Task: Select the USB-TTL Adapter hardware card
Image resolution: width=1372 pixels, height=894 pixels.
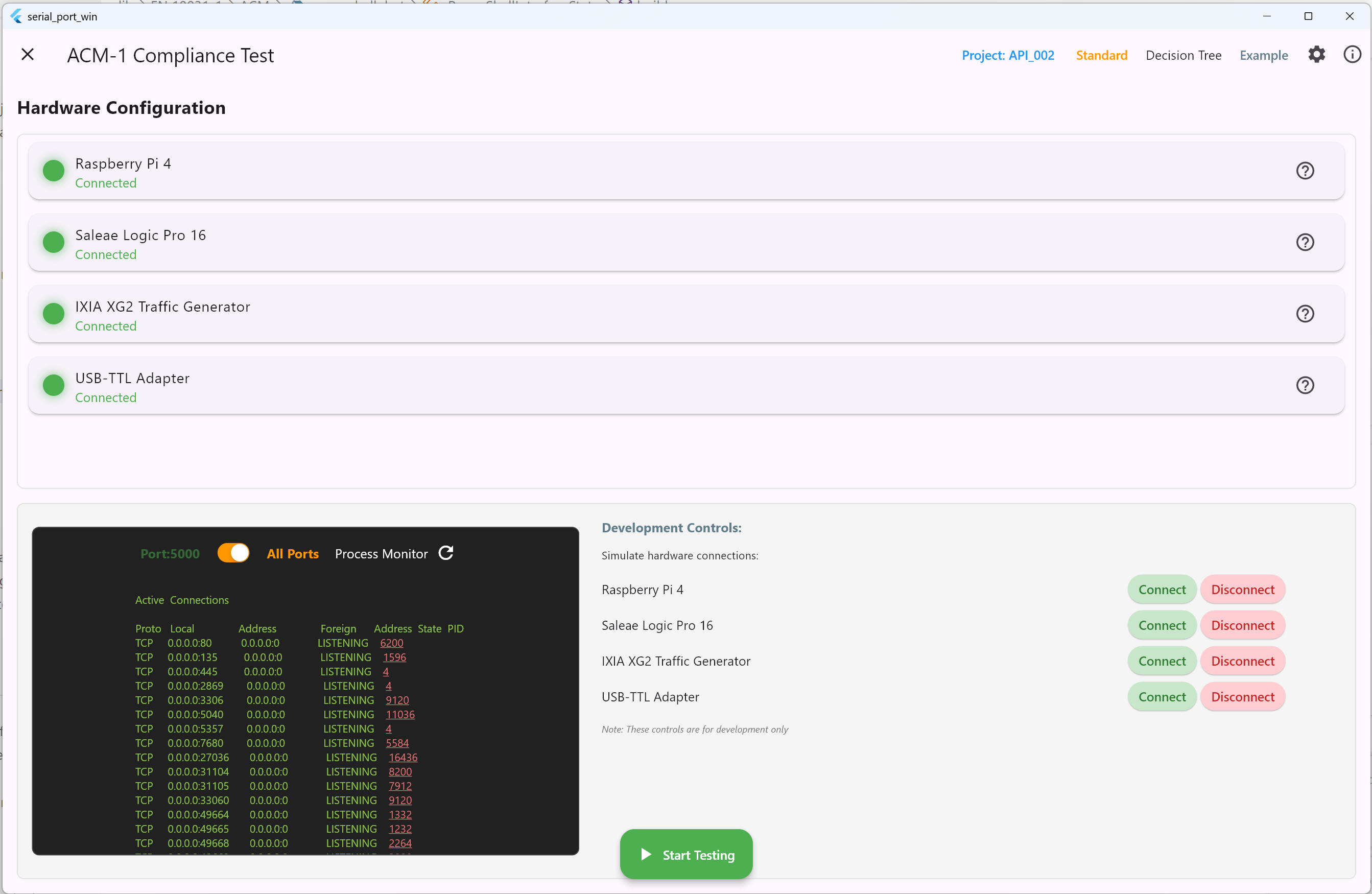Action: pos(686,385)
